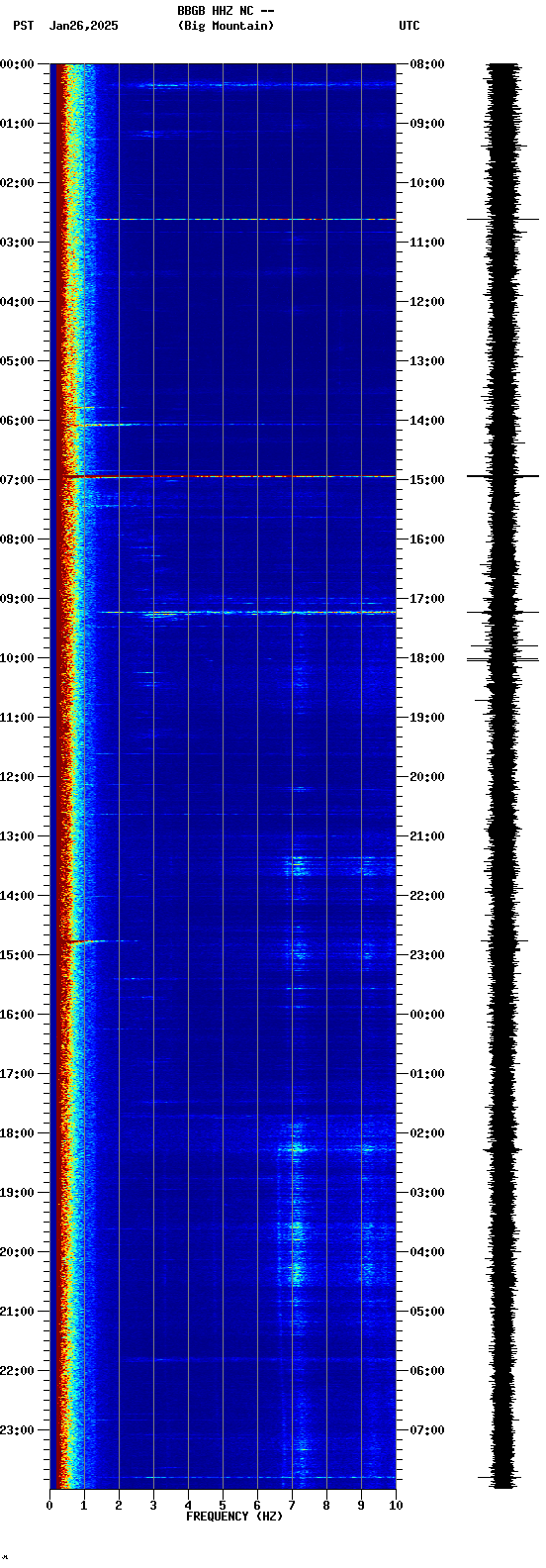Click the seismogram trace spike near 15:00 UTC
Viewport: 546px width, 1568px height.
tap(502, 476)
